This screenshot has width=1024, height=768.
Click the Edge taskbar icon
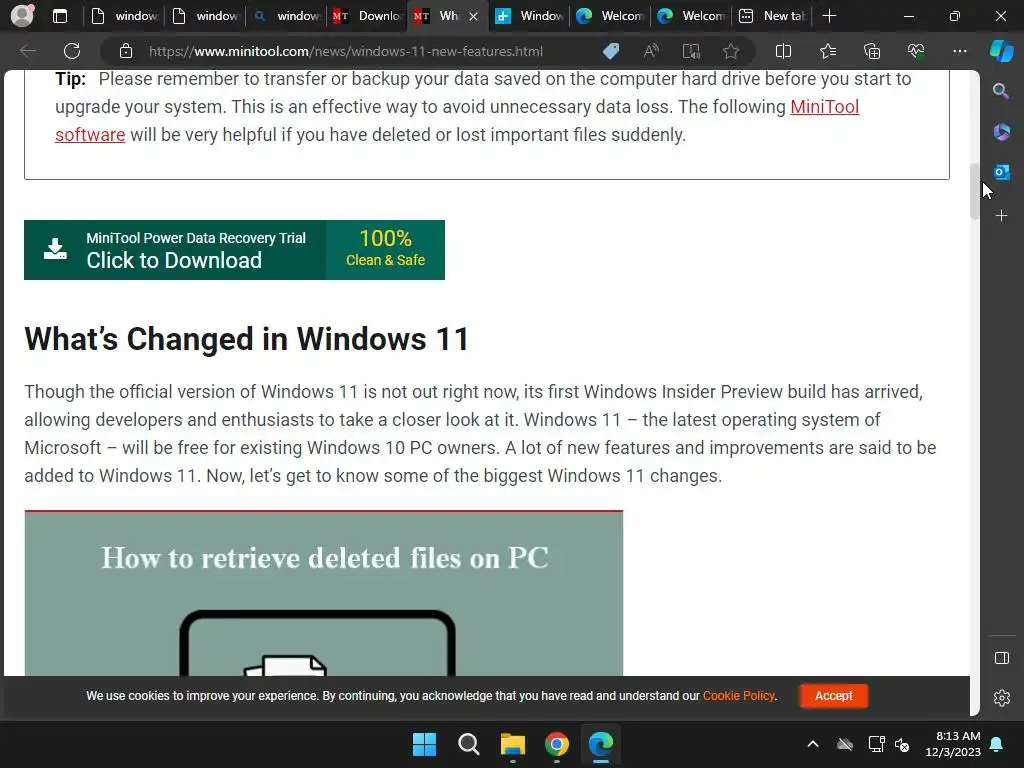coord(601,744)
